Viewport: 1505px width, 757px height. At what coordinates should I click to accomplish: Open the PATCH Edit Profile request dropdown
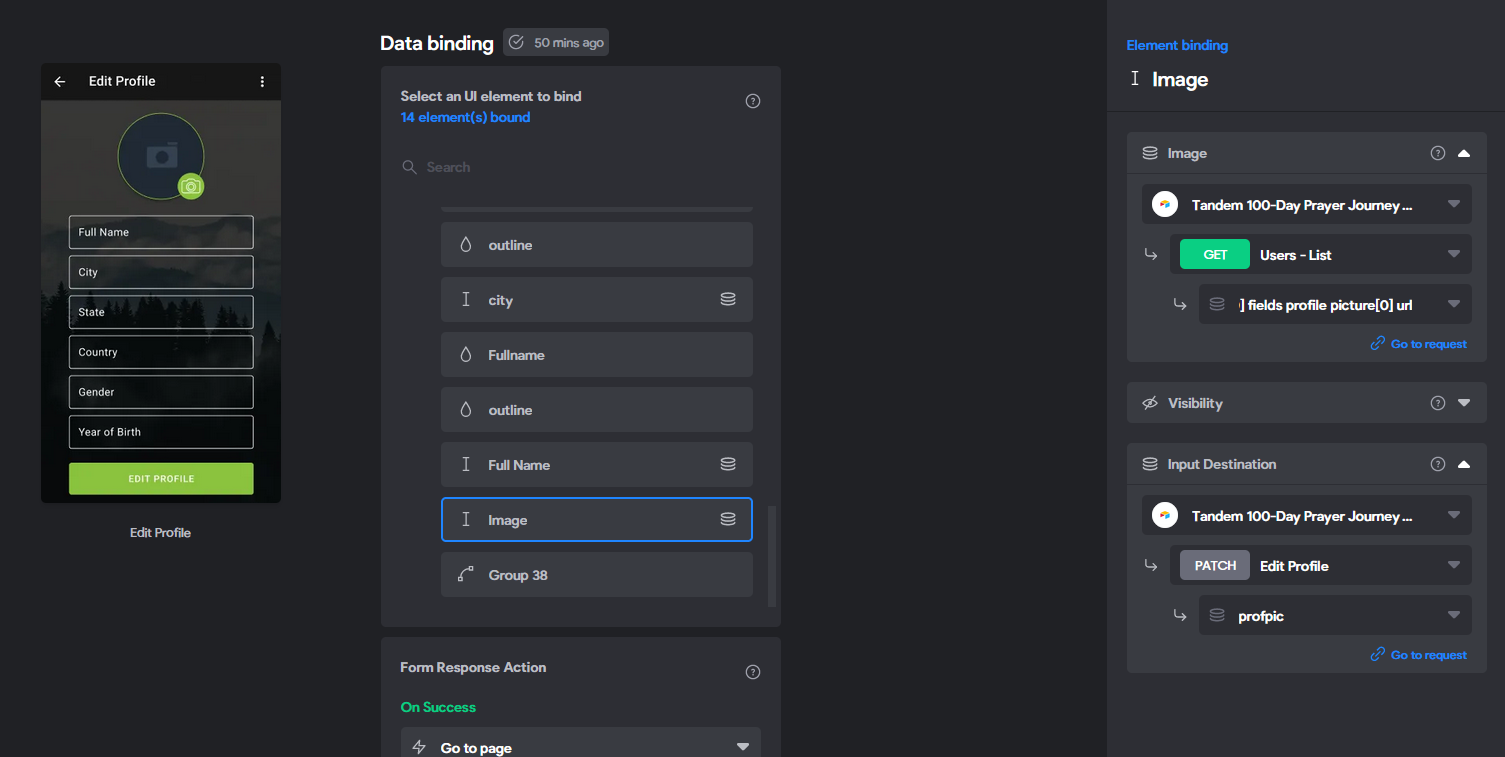pos(1321,565)
